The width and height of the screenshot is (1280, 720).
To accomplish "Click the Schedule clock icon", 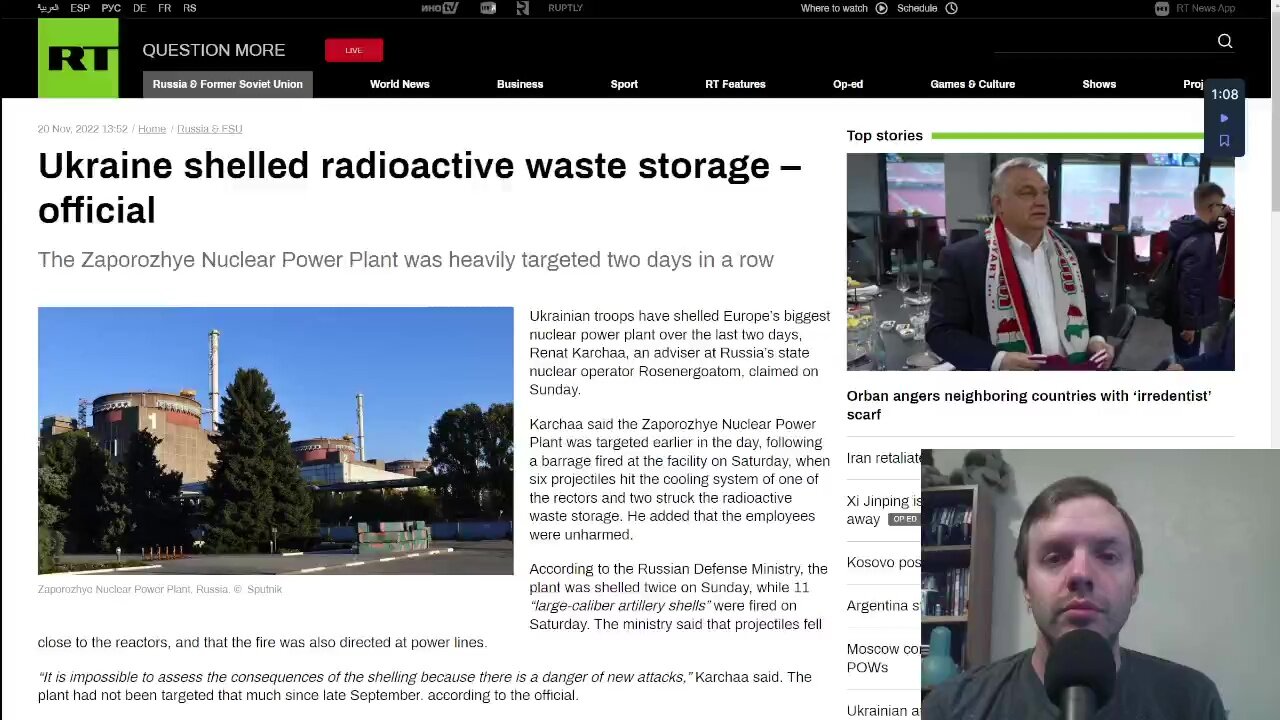I will pos(951,8).
